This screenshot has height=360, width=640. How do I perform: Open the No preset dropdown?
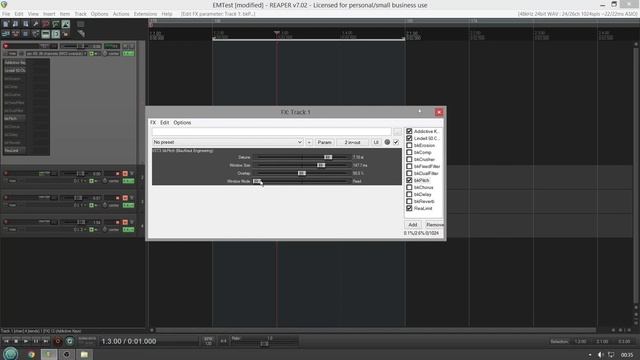point(227,142)
